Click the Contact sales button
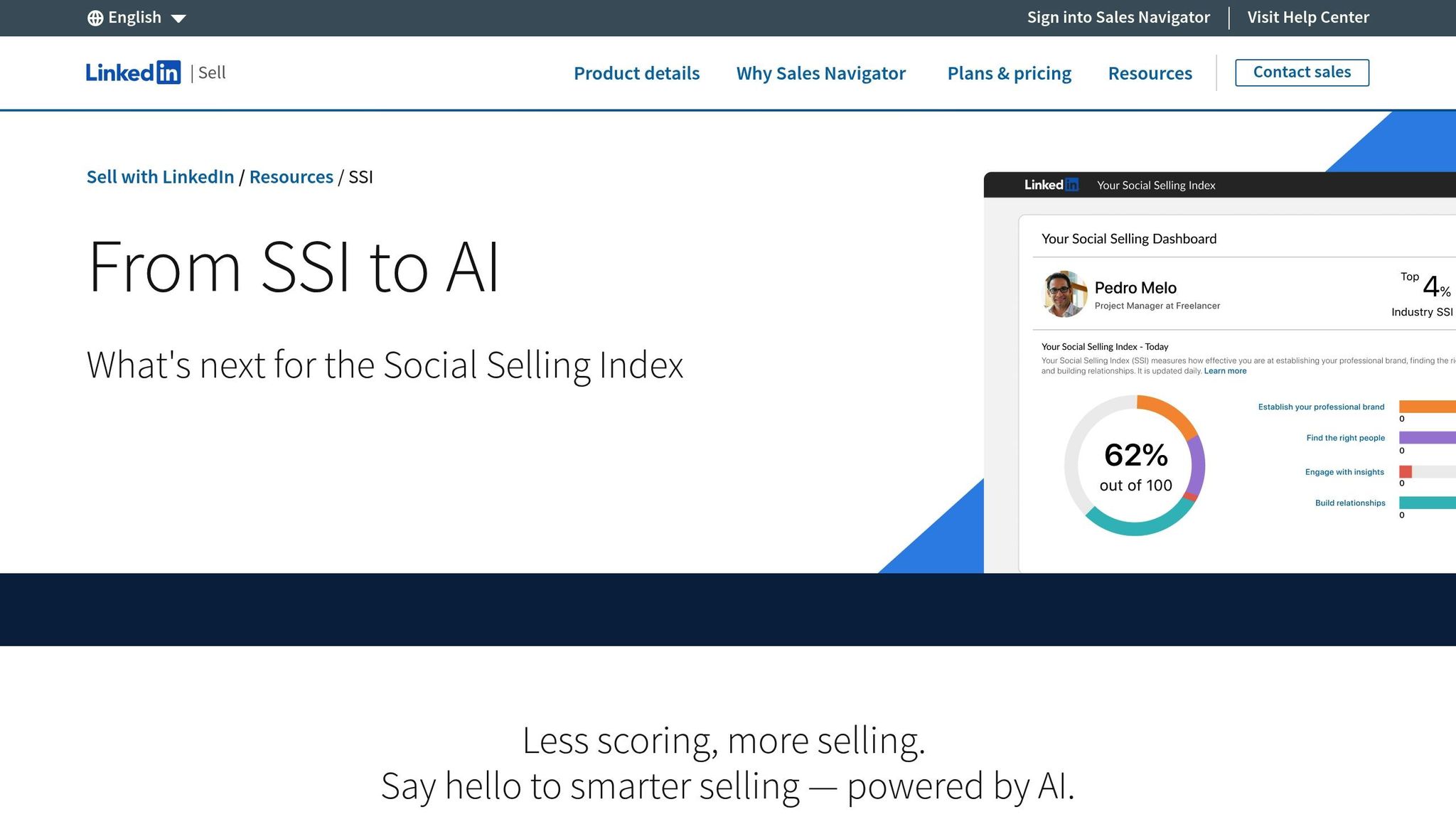 [1302, 72]
